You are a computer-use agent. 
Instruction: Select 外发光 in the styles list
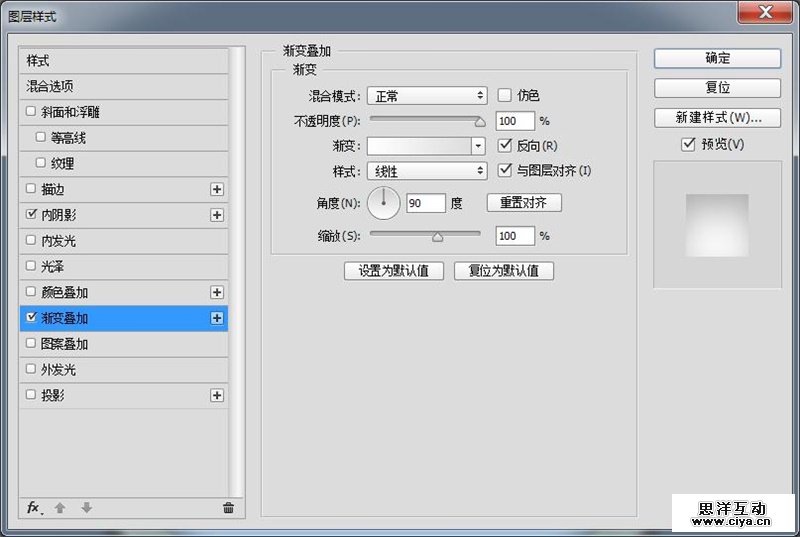[58, 370]
